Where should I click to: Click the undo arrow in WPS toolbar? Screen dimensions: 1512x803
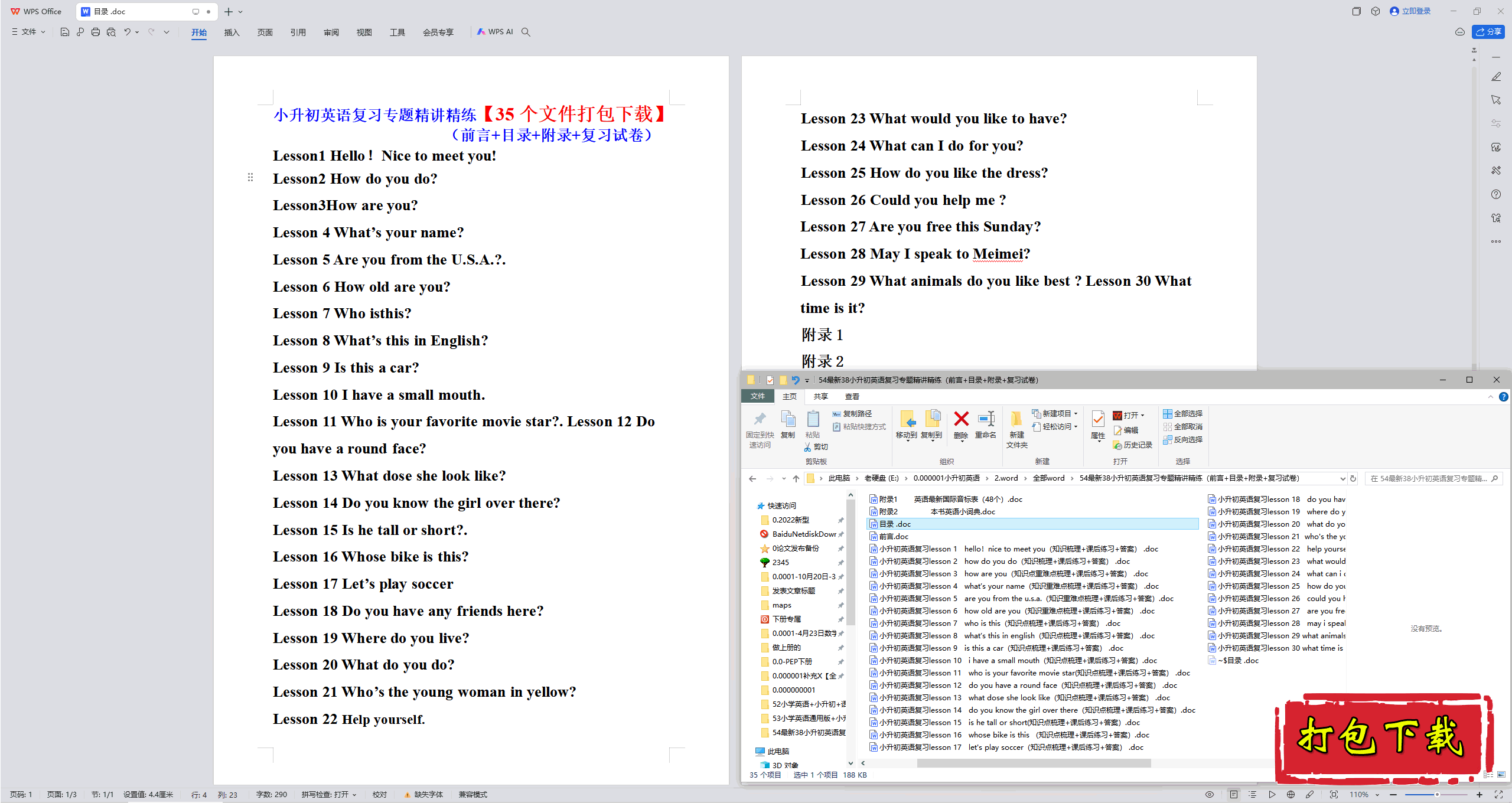pyautogui.click(x=127, y=32)
